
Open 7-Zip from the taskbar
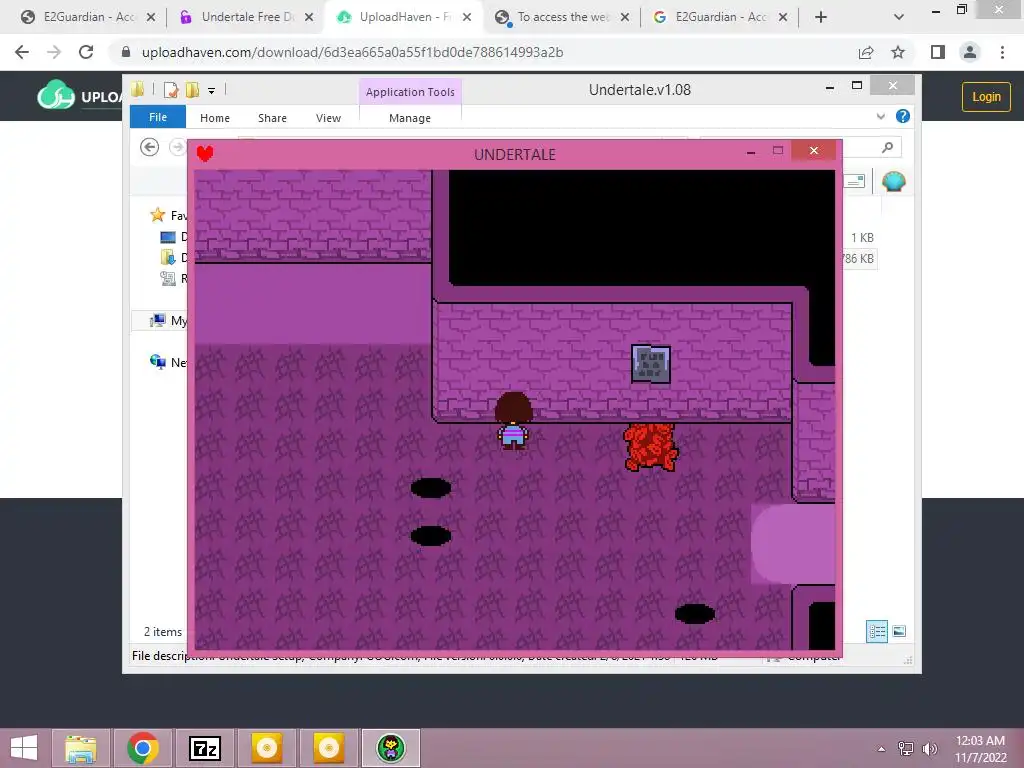click(204, 748)
